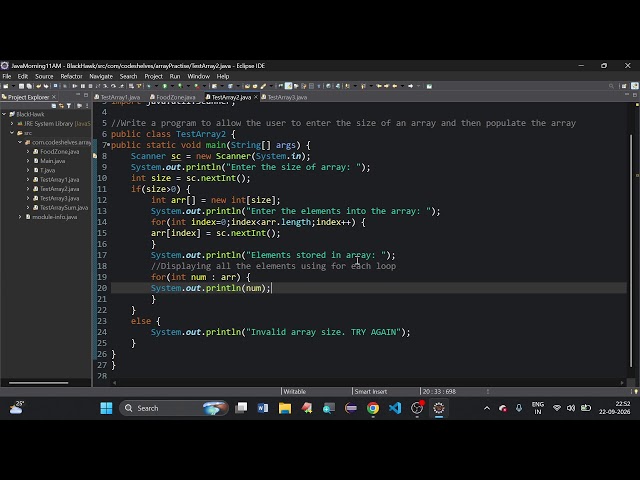This screenshot has width=640, height=480.
Task: Collapse the src folder
Action: tap(12, 133)
